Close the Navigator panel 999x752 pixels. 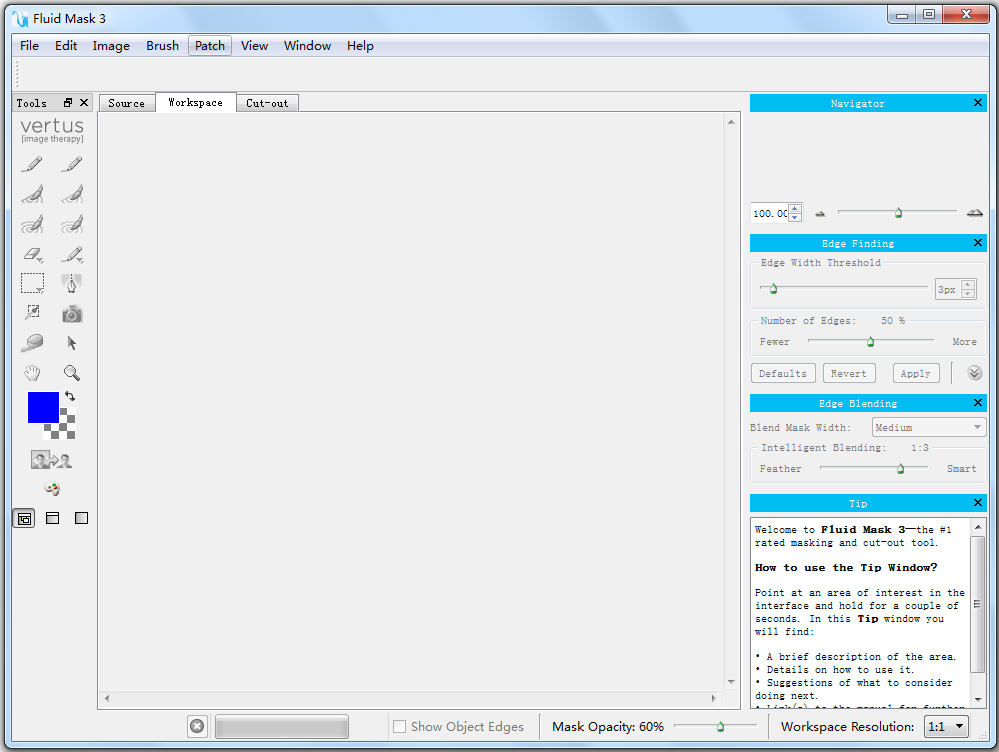(x=978, y=103)
